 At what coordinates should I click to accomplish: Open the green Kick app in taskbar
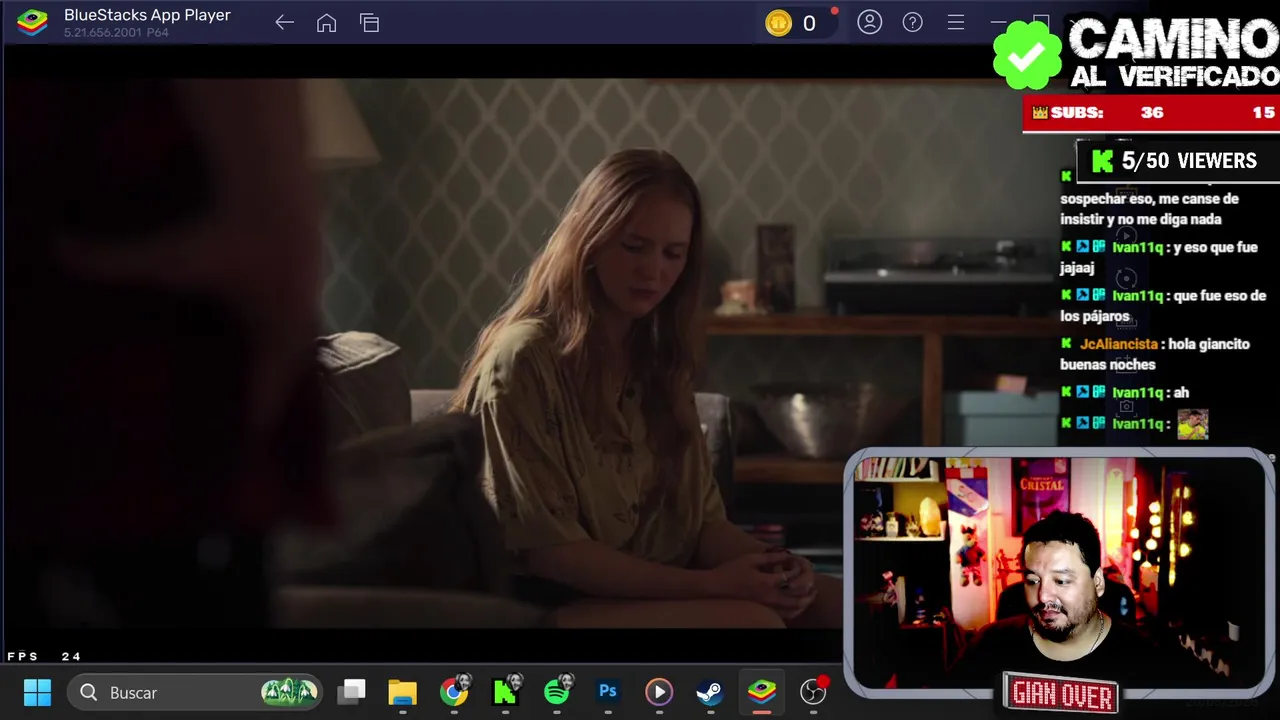505,691
